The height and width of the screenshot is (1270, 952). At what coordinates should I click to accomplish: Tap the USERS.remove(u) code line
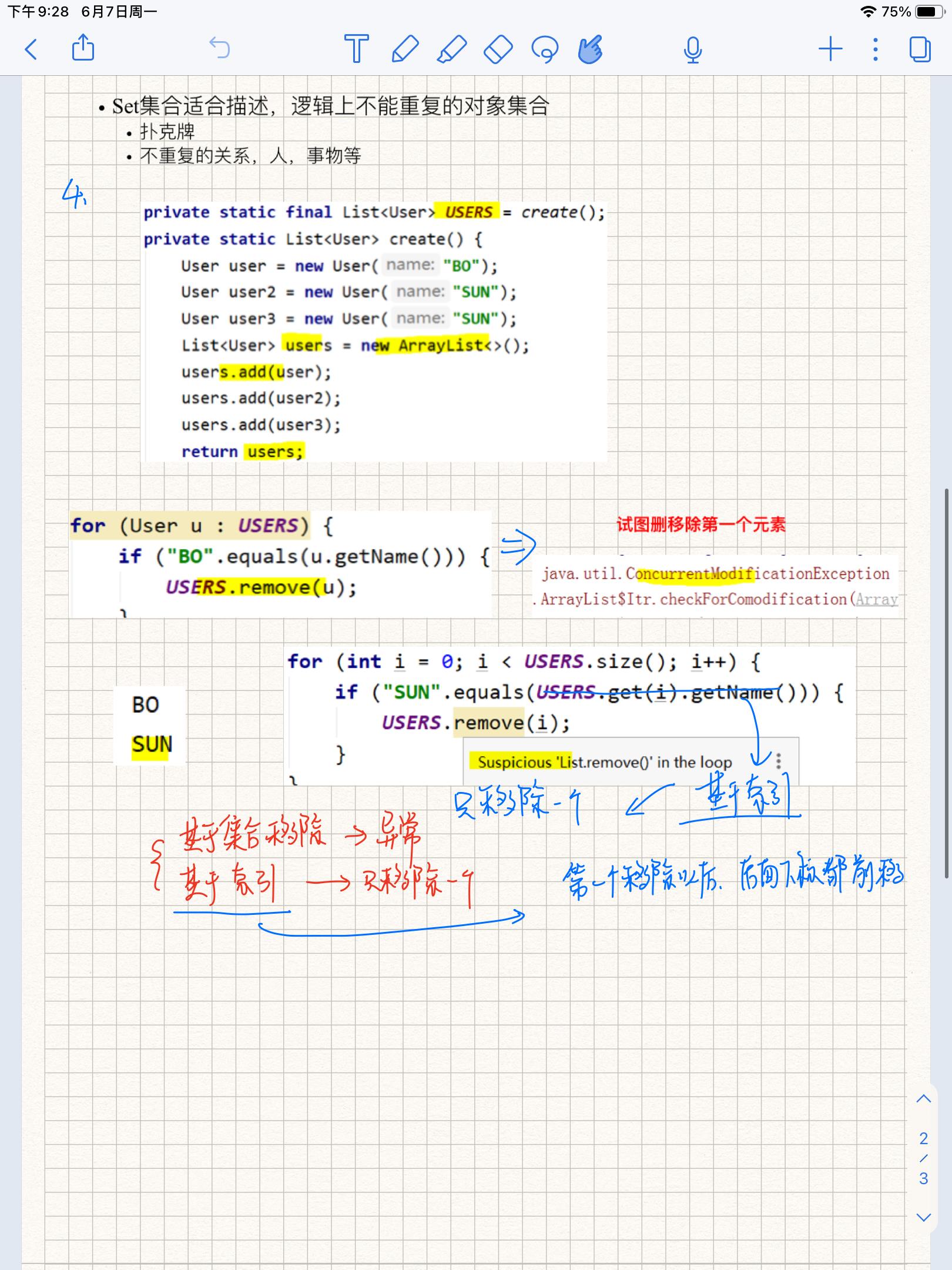point(261,587)
